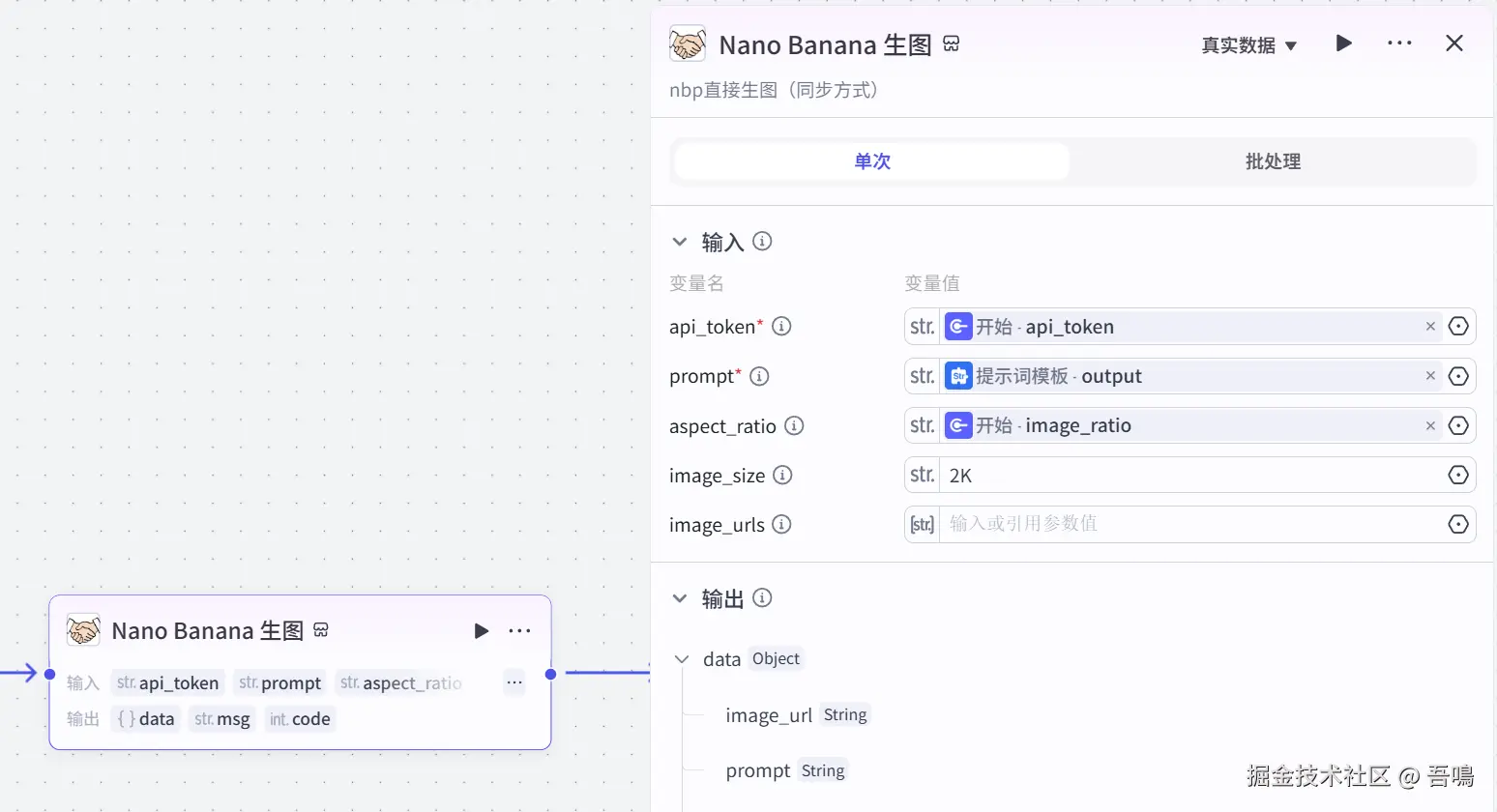
Task: Open the panel header more options menu
Action: (x=1399, y=43)
